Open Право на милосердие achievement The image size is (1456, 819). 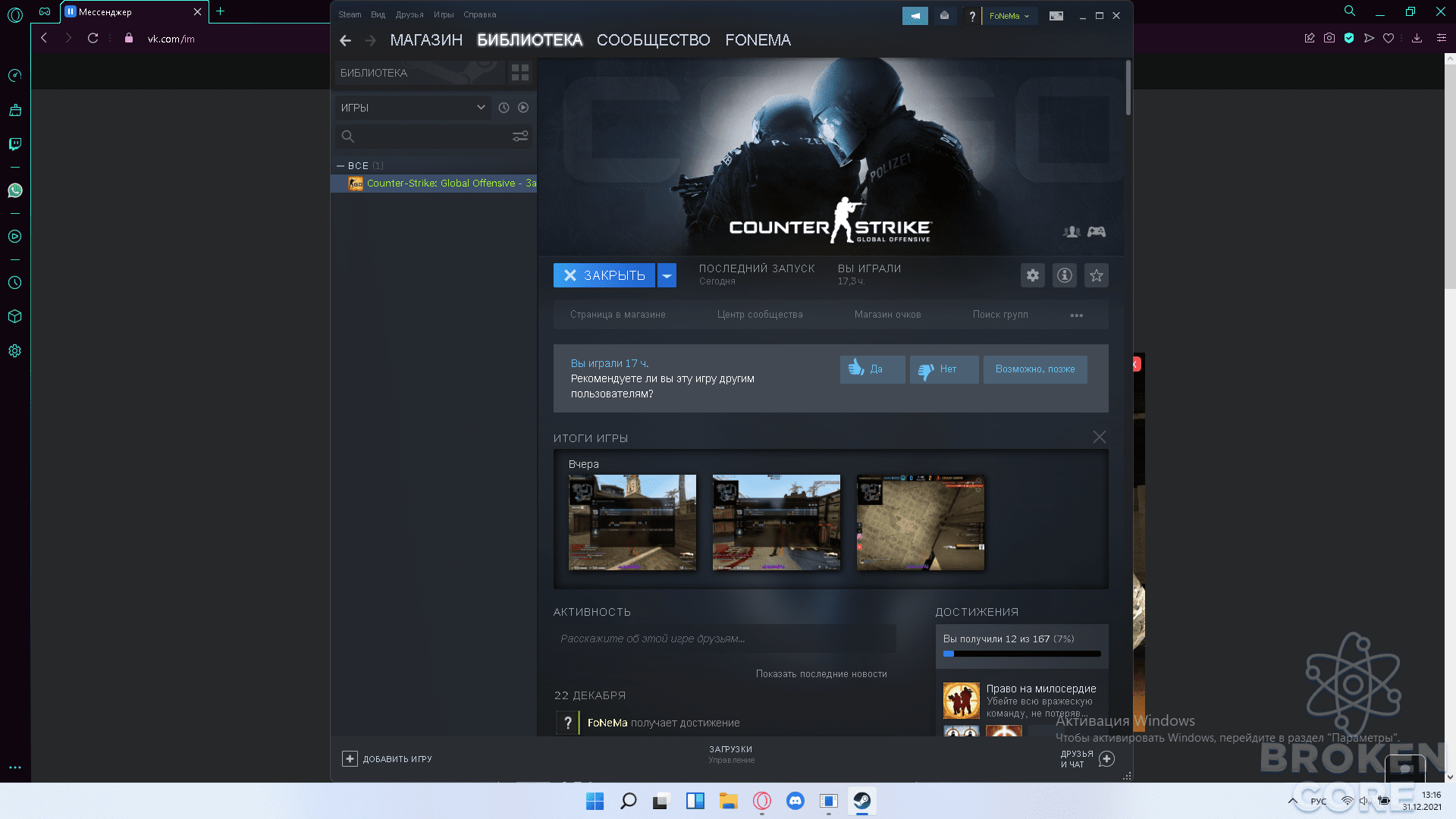(x=1022, y=700)
